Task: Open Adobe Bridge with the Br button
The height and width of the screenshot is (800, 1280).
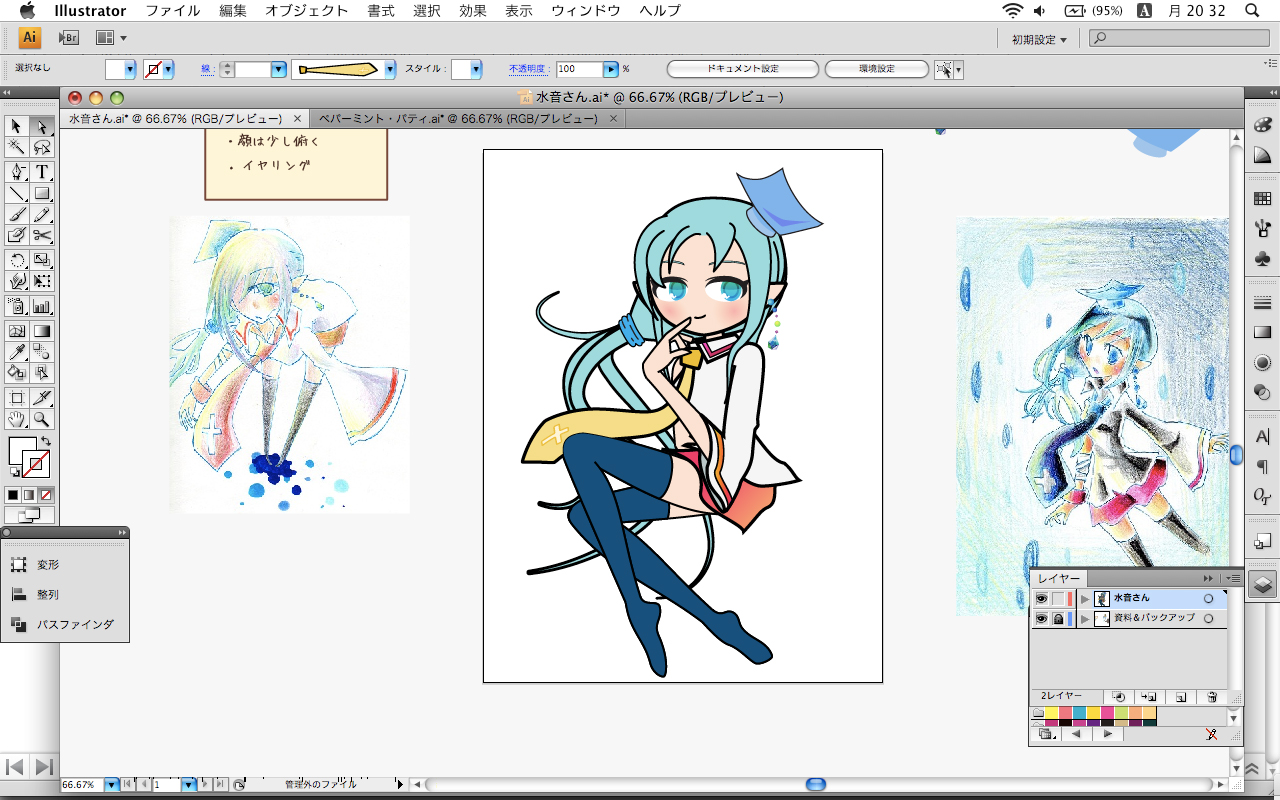Action: 69,38
